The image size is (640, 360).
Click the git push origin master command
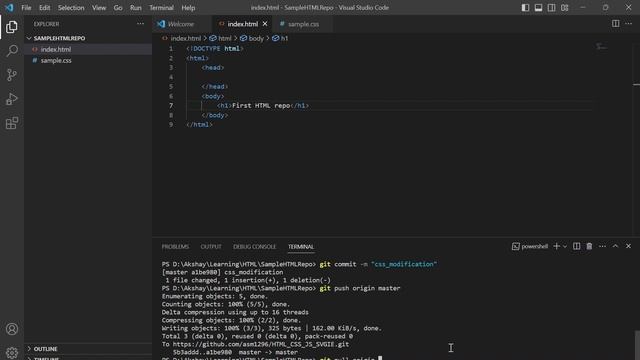point(360,288)
